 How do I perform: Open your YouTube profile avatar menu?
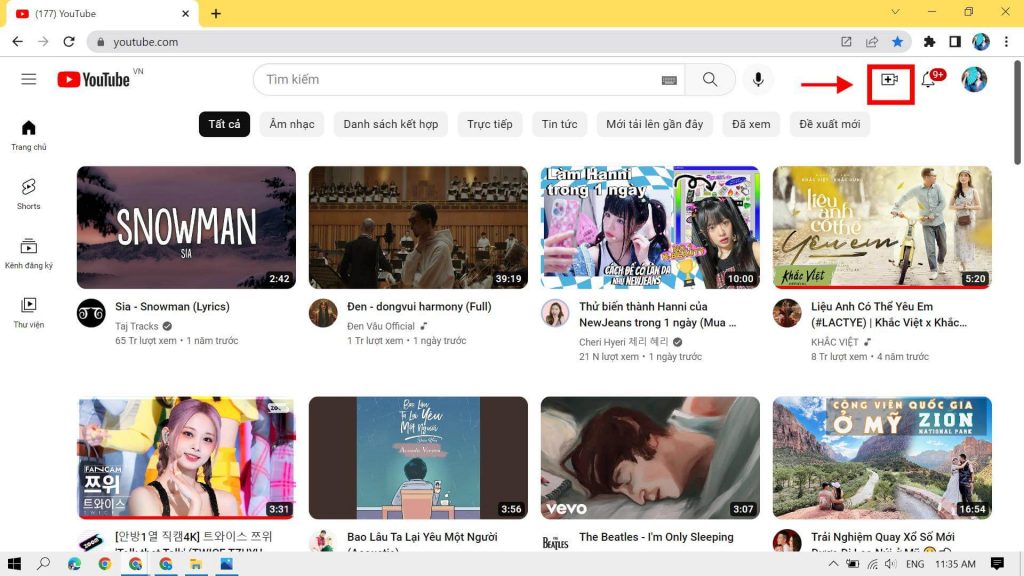tap(975, 80)
